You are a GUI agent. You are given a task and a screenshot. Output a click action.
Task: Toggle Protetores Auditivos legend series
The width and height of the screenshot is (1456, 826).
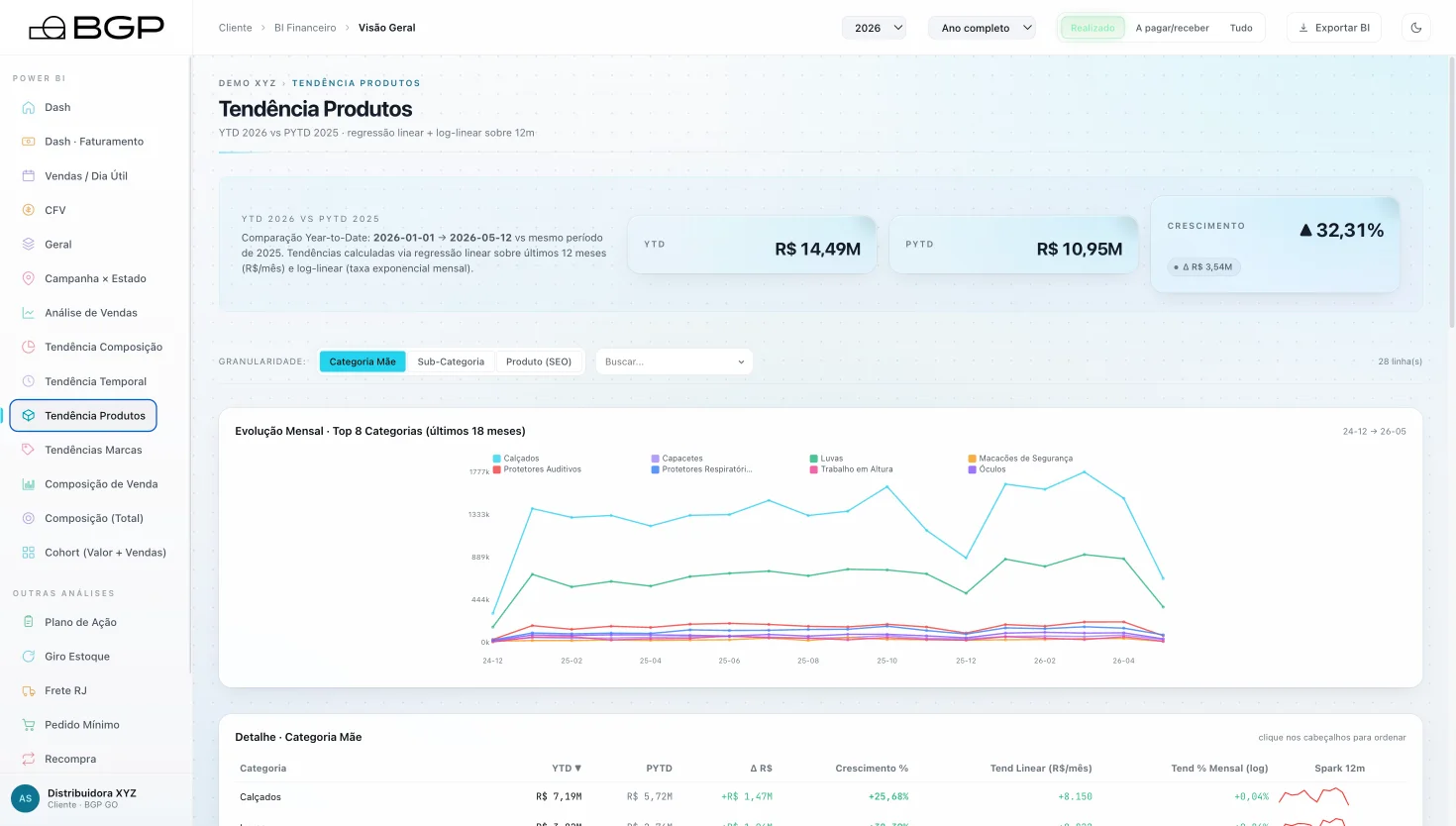coord(537,469)
